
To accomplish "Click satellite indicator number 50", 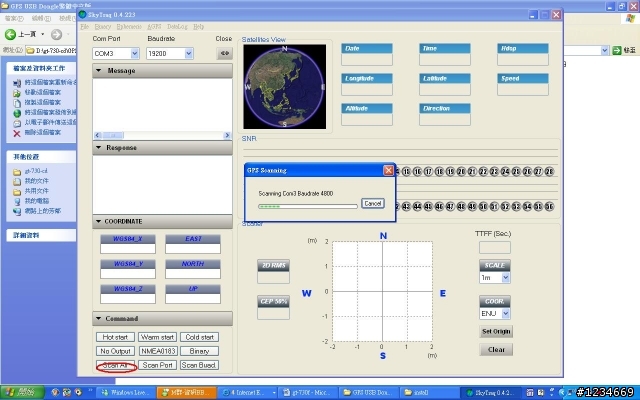I will click(483, 207).
